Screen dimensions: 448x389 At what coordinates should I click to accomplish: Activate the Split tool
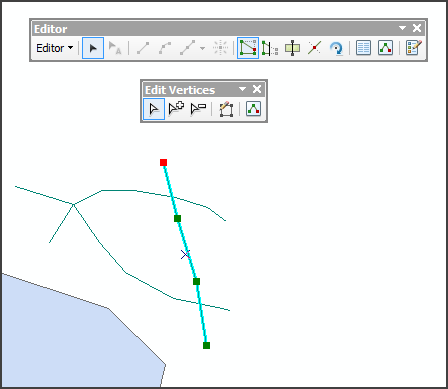click(x=314, y=48)
